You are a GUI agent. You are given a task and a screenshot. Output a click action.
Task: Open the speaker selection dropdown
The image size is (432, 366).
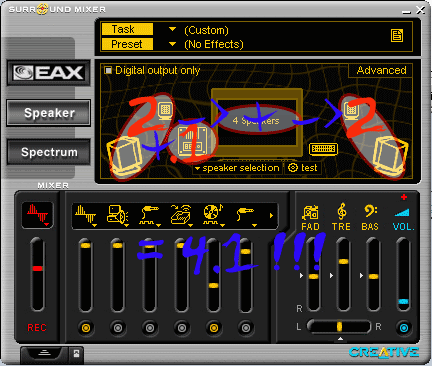[237, 168]
